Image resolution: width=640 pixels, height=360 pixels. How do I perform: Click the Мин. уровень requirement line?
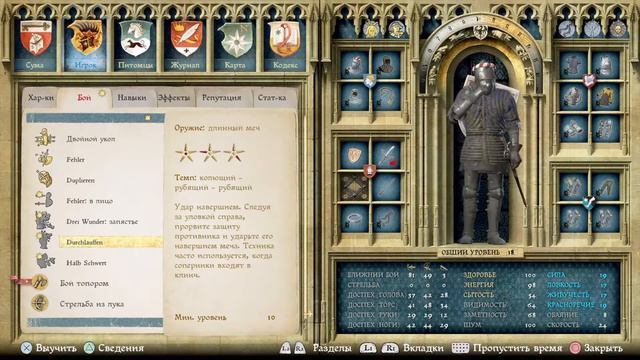point(225,317)
